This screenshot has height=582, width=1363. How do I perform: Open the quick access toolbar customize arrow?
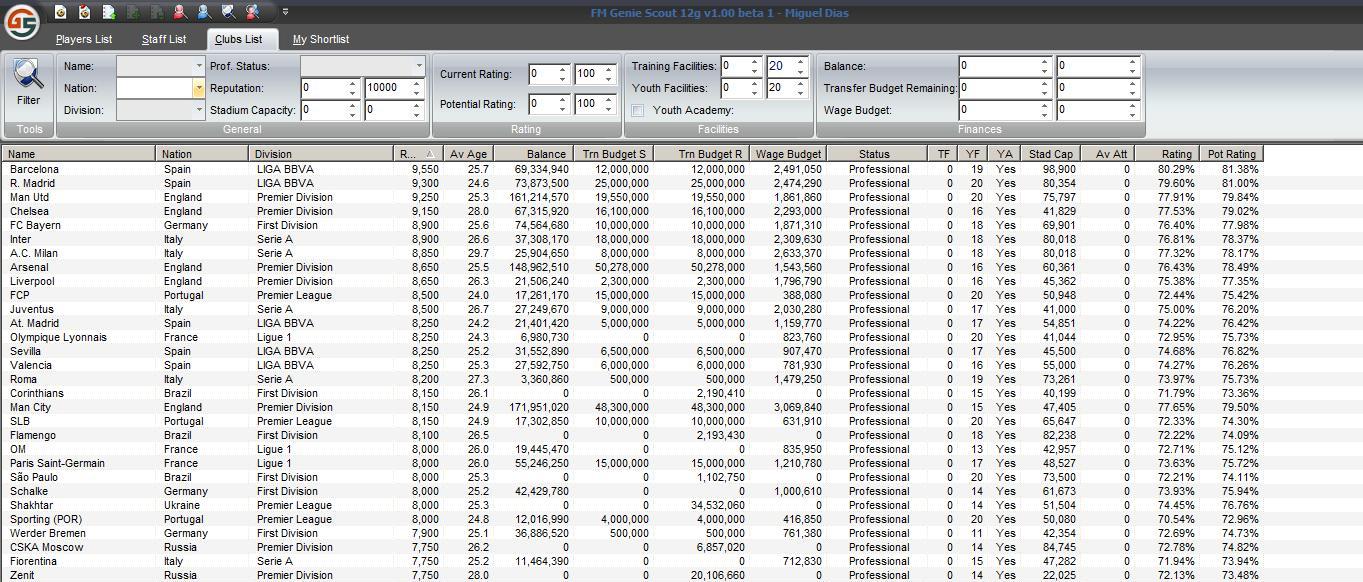pos(285,12)
